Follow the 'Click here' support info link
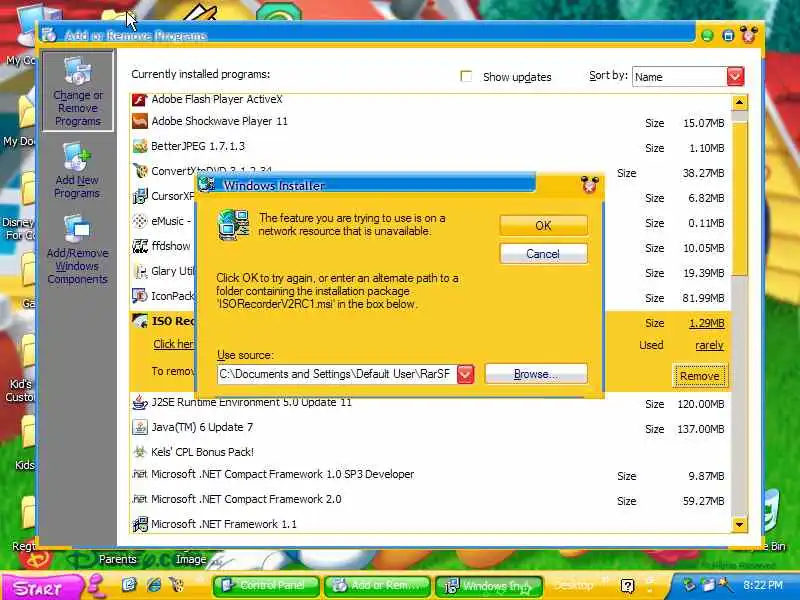Image resolution: width=800 pixels, height=600 pixels. (x=173, y=344)
